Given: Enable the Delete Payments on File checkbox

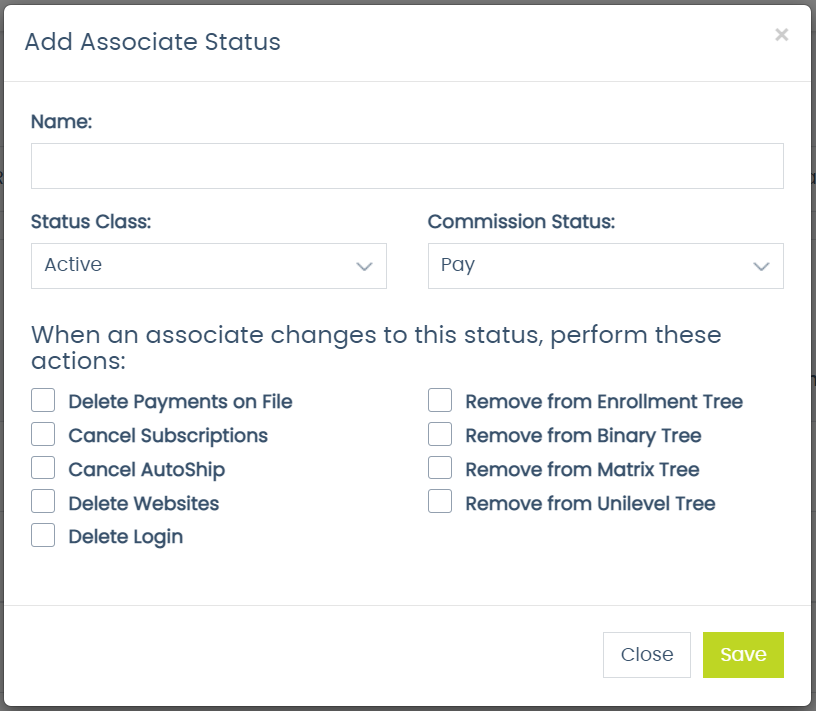Looking at the screenshot, I should 43,401.
